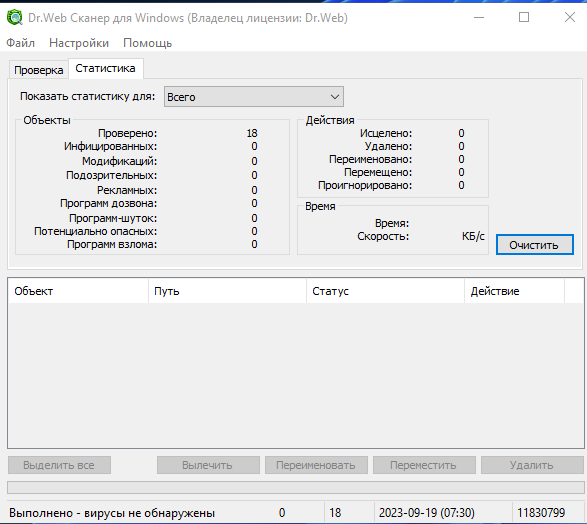Sort by the Путь column header
Screen dimensions: 587x524
pos(227,291)
